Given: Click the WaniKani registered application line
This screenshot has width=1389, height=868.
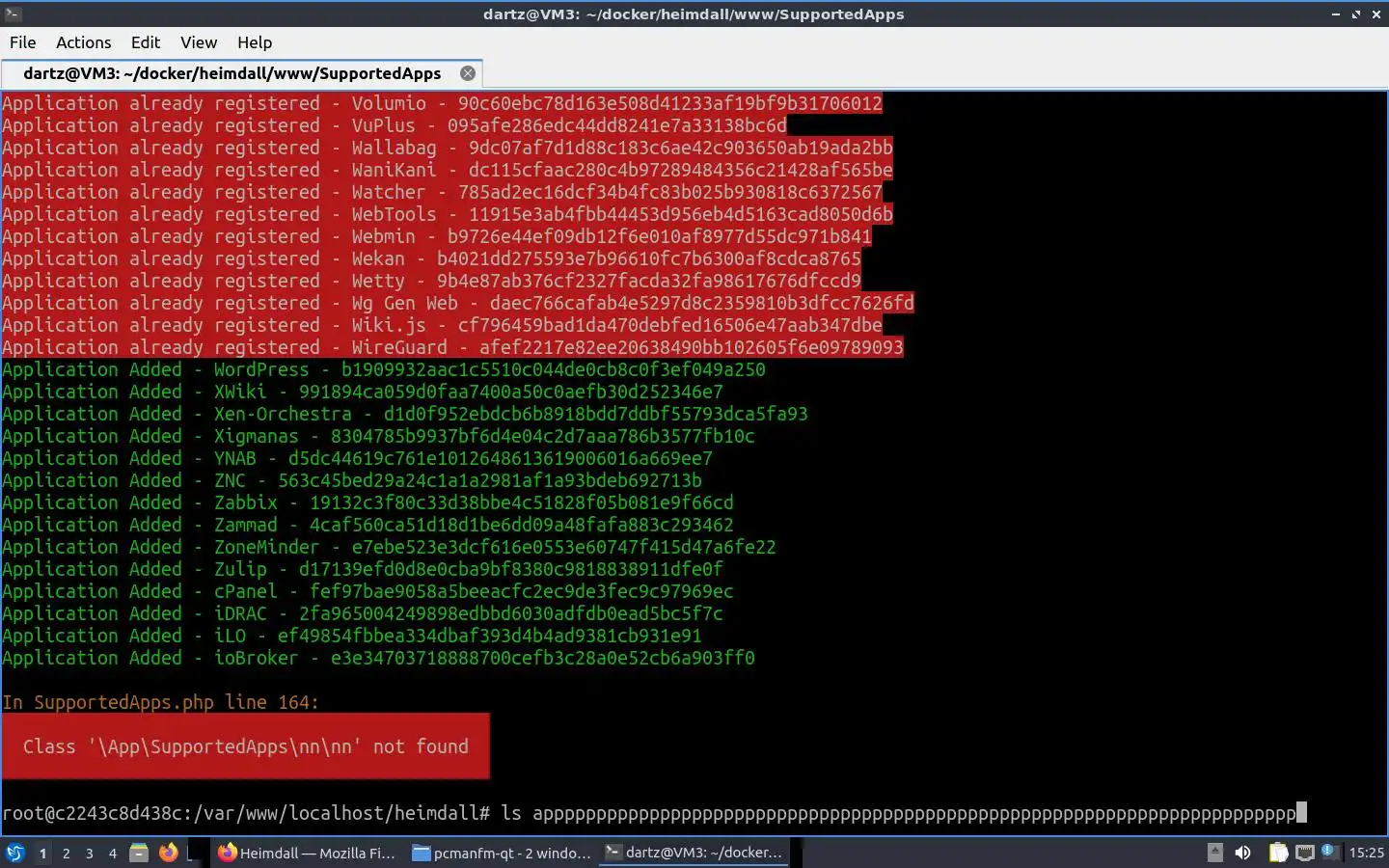Looking at the screenshot, I should (x=448, y=170).
